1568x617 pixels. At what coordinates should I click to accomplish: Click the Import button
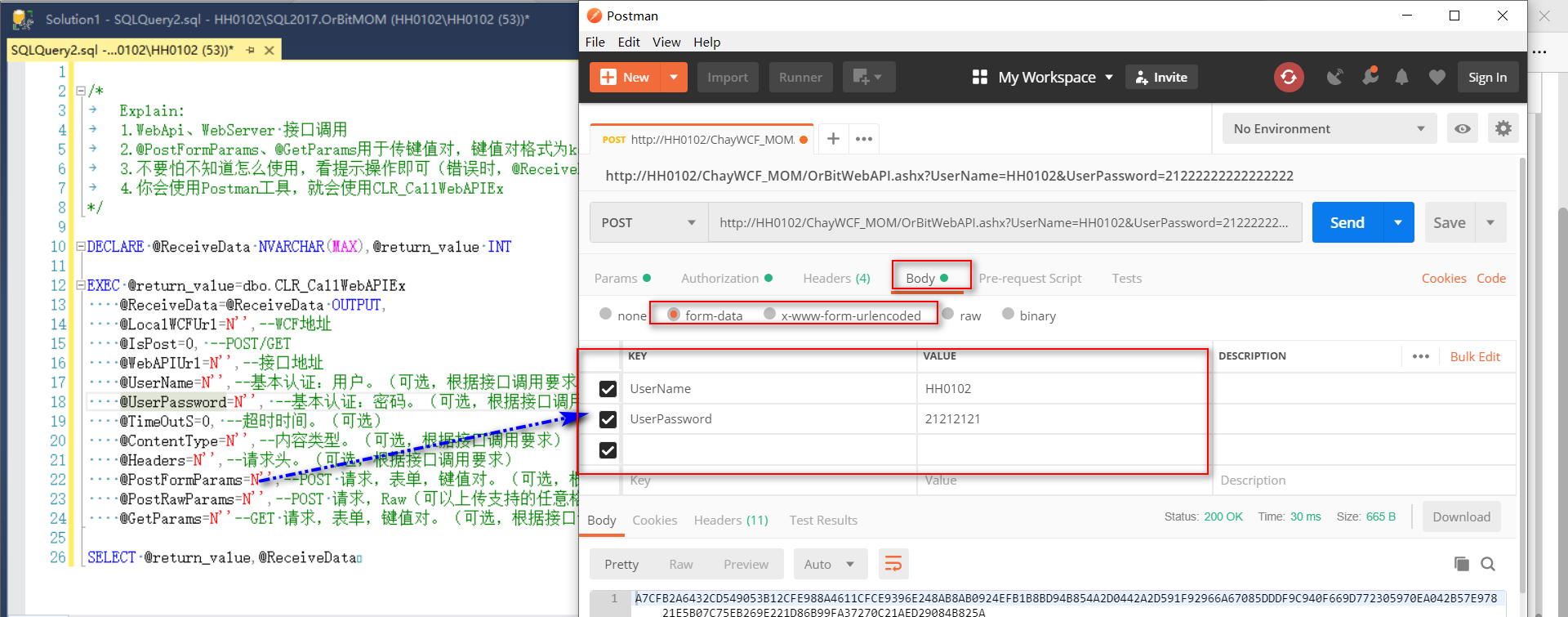(727, 77)
